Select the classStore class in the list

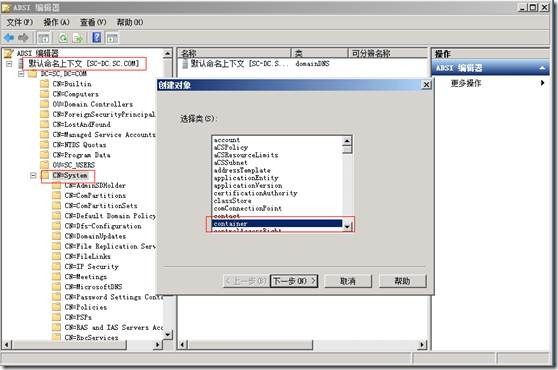pos(277,201)
